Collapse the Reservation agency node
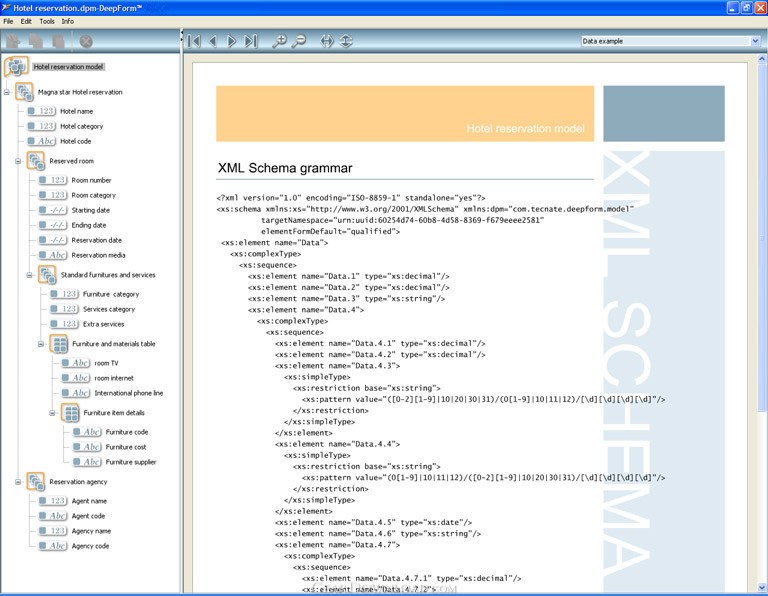 (x=18, y=482)
